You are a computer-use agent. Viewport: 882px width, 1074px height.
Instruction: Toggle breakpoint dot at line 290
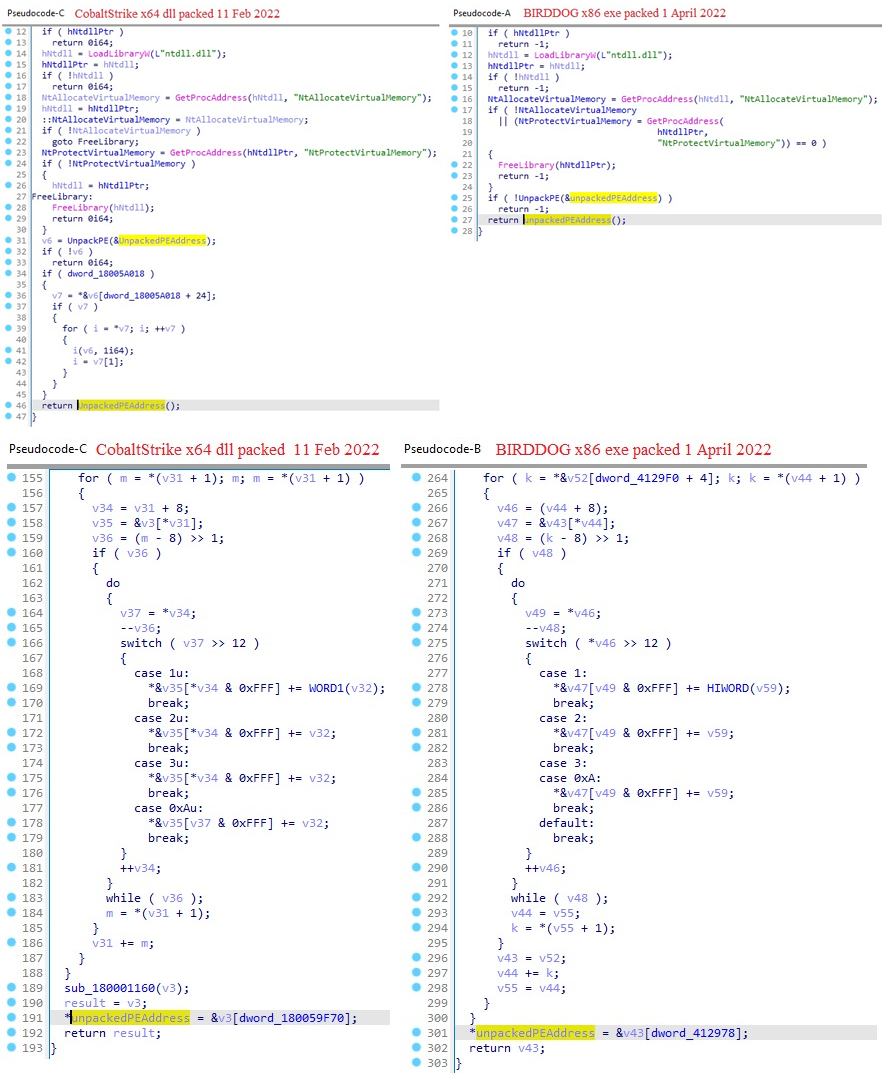[x=416, y=868]
